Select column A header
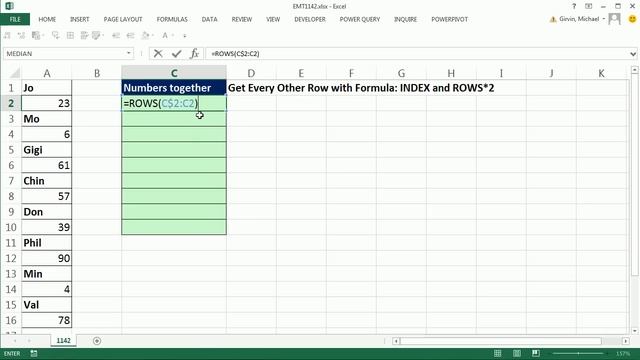640x360 pixels. click(x=47, y=73)
